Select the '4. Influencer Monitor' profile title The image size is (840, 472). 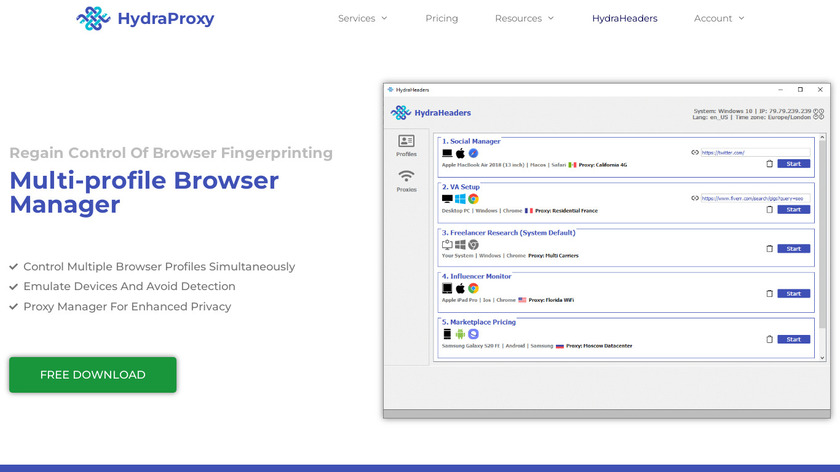tap(476, 276)
